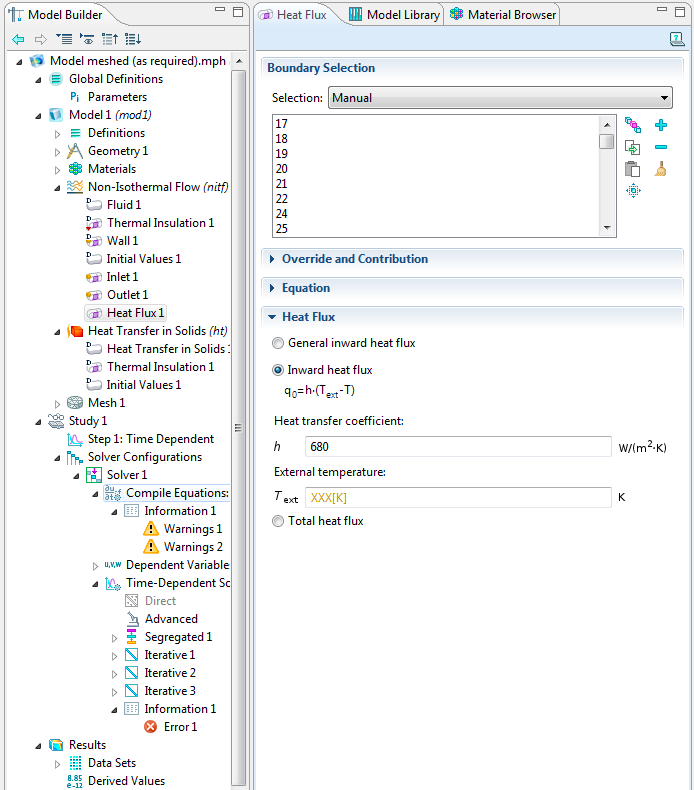Screen dimensions: 694x790
Task: Choose the Inward heat flux radio button
Action: (x=278, y=370)
